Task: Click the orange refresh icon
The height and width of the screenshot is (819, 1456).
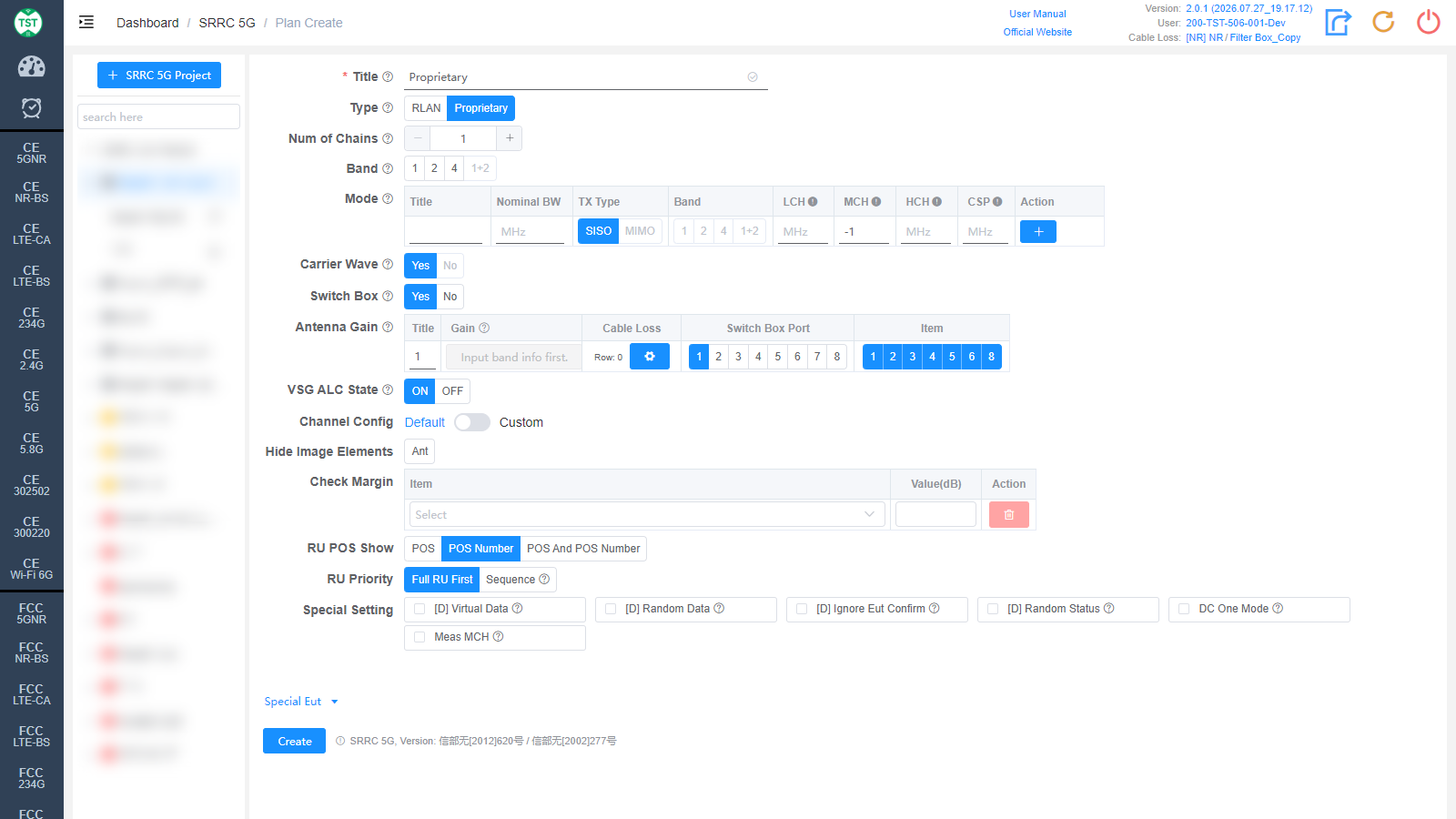Action: pos(1383,22)
